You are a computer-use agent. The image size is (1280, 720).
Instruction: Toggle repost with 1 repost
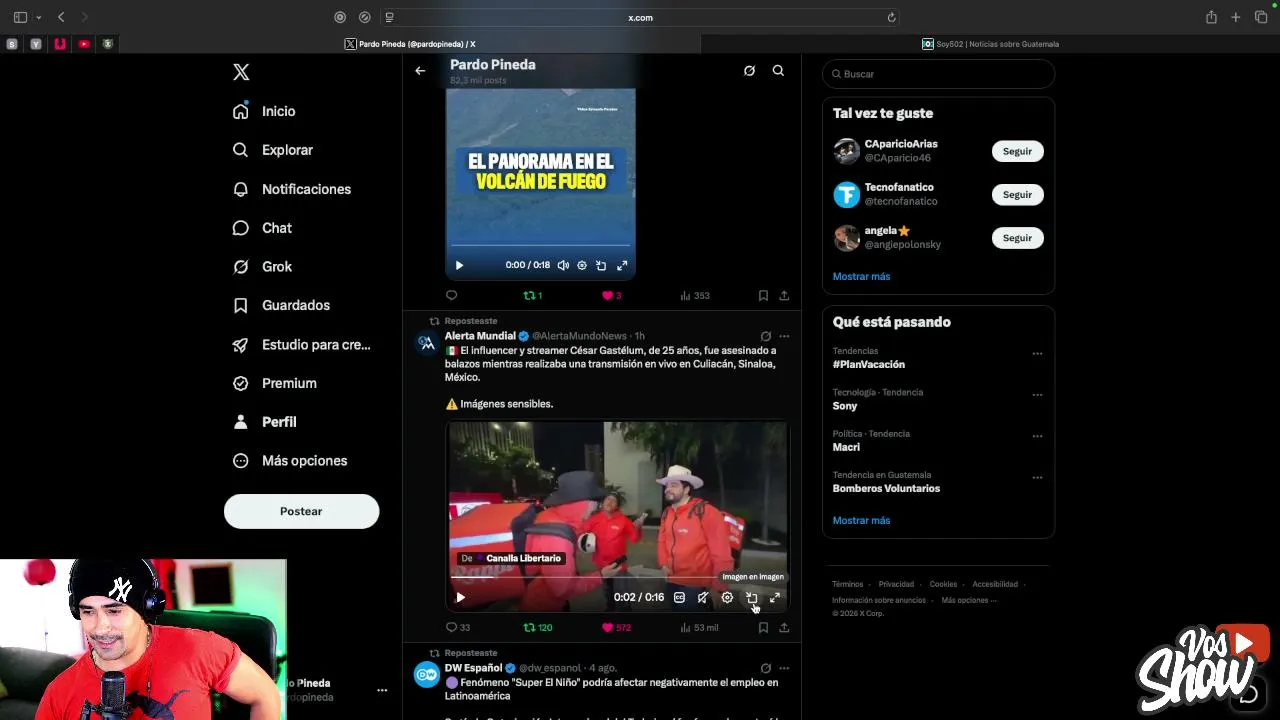[533, 295]
